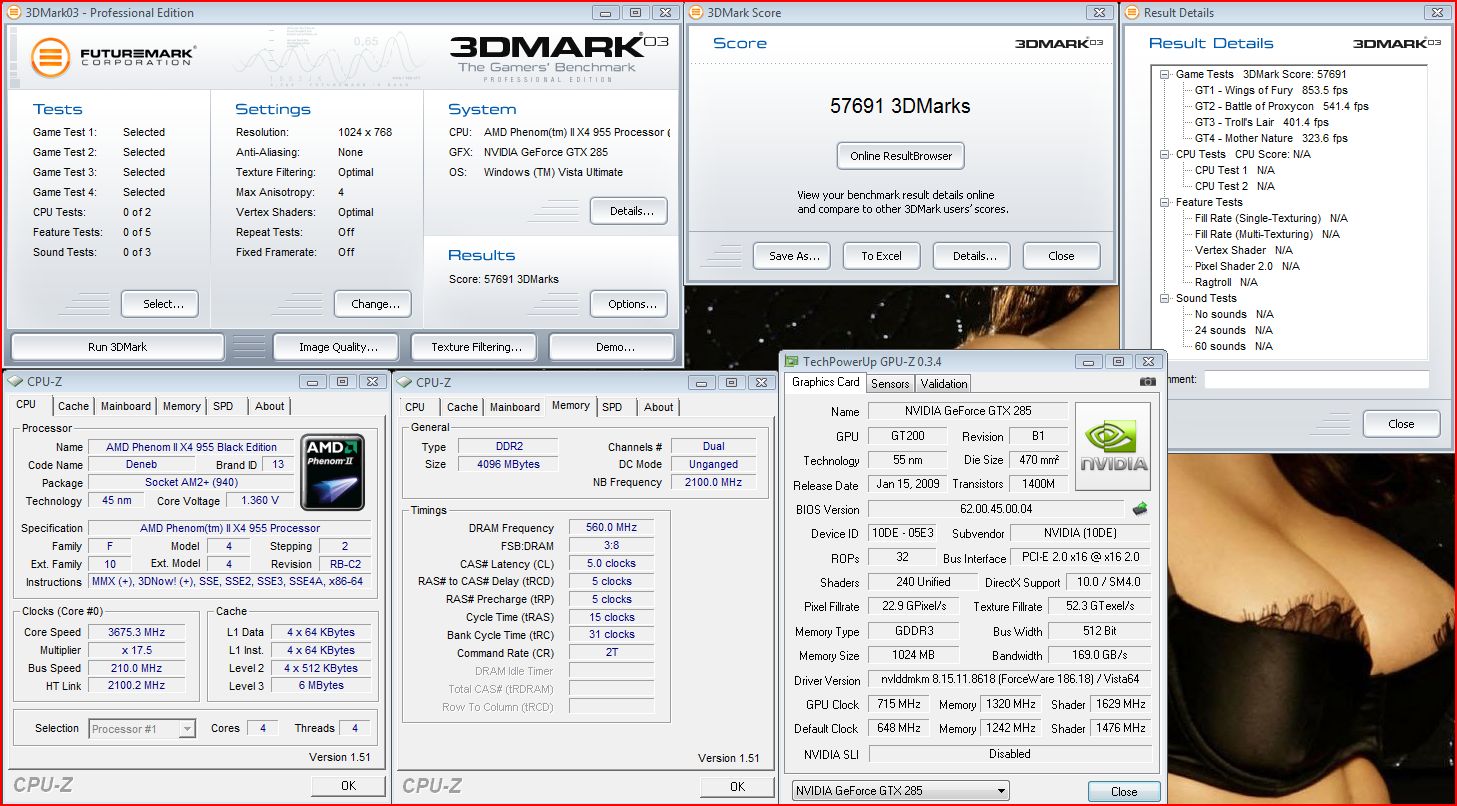Click the BIOS Version 62.00.45.00.04 field

coord(996,509)
